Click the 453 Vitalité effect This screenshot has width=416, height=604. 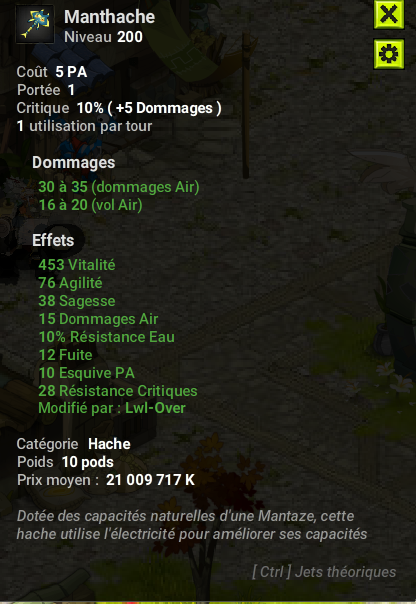point(77,265)
